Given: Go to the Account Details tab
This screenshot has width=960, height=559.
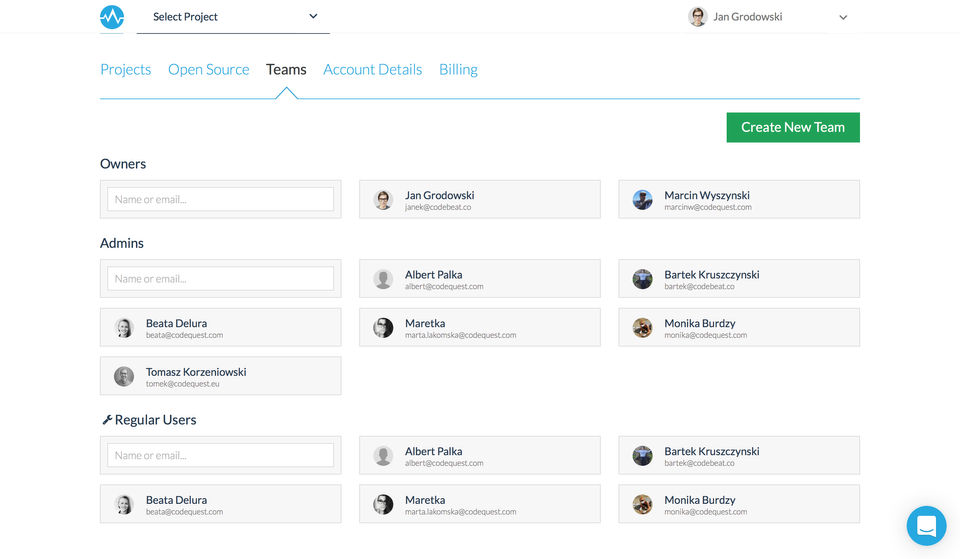Looking at the screenshot, I should point(373,69).
